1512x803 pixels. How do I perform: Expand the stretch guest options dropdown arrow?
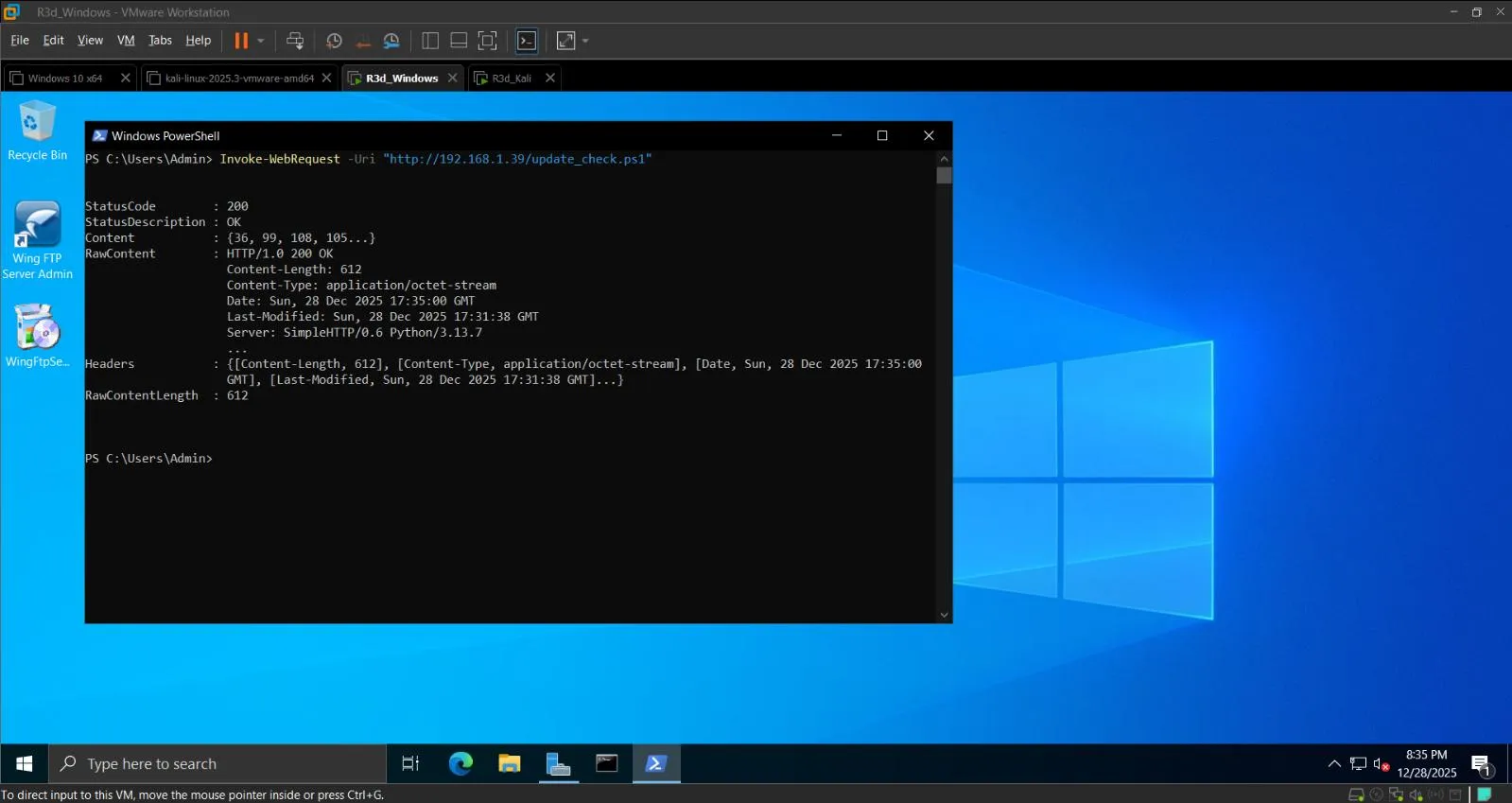(585, 41)
